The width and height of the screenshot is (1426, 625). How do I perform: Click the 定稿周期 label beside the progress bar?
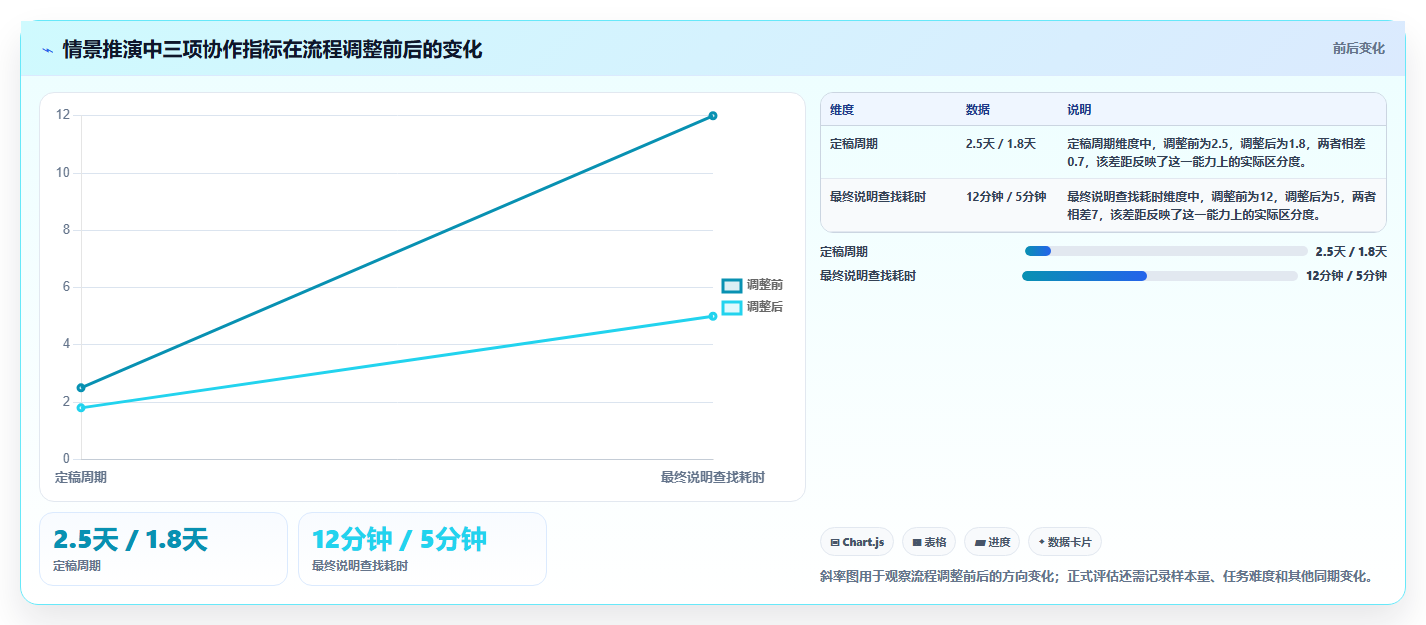[x=844, y=252]
